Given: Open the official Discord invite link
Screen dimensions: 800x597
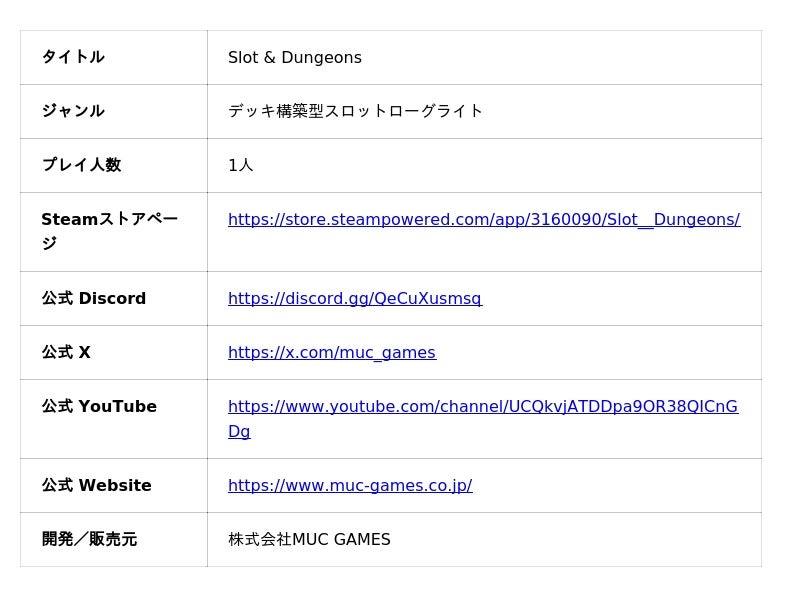Looking at the screenshot, I should [x=354, y=299].
